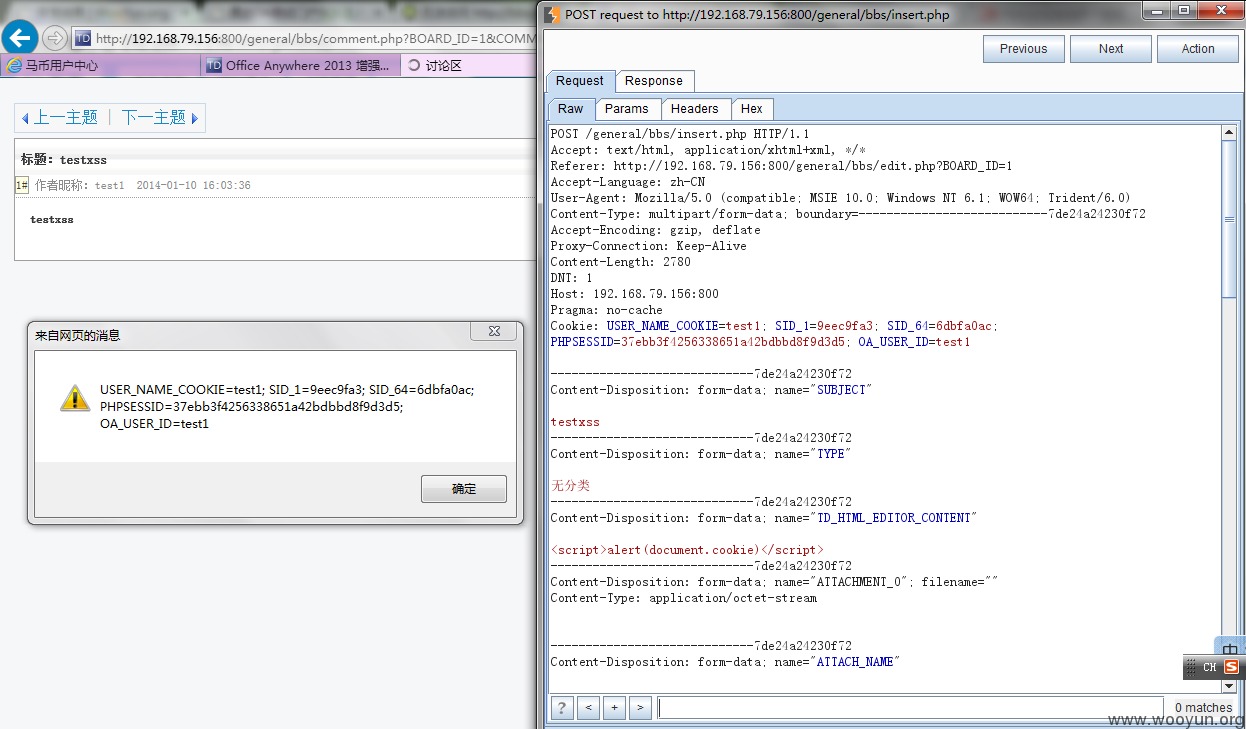Click the Content-Length: 2780 line

(622, 262)
